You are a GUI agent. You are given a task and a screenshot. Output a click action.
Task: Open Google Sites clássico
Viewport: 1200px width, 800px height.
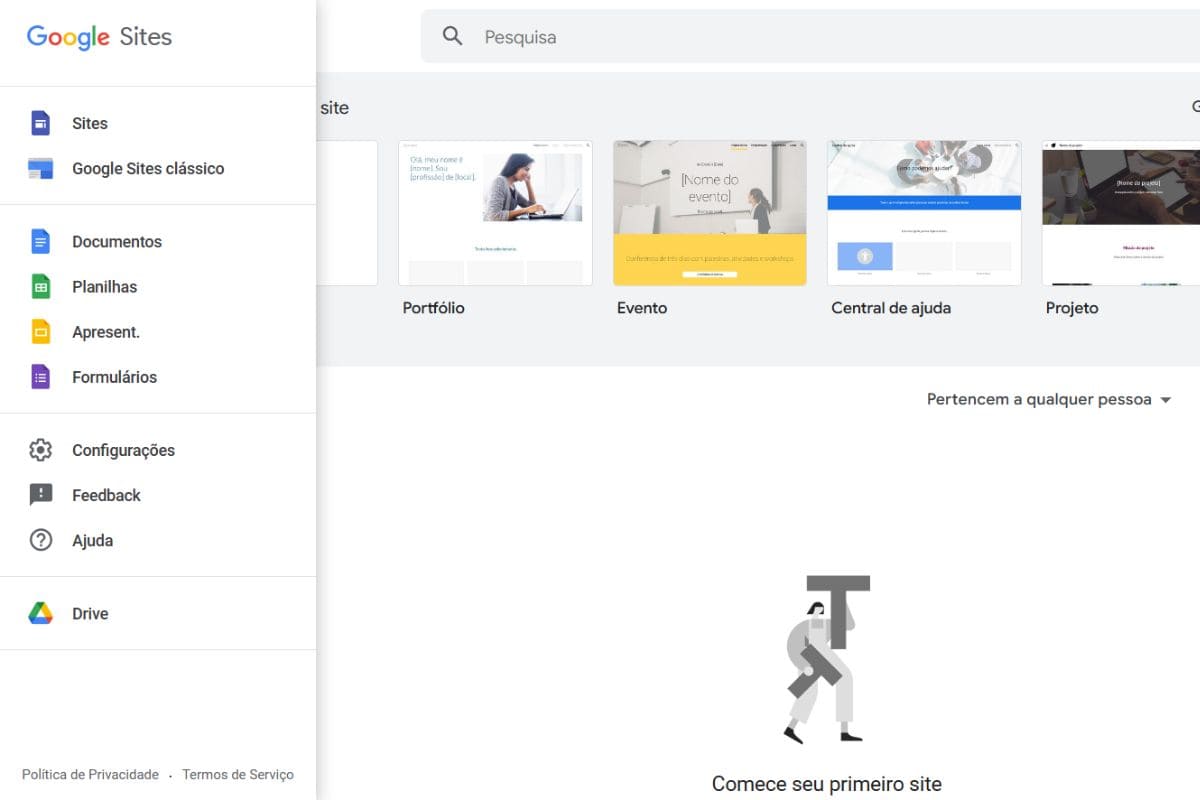point(148,168)
